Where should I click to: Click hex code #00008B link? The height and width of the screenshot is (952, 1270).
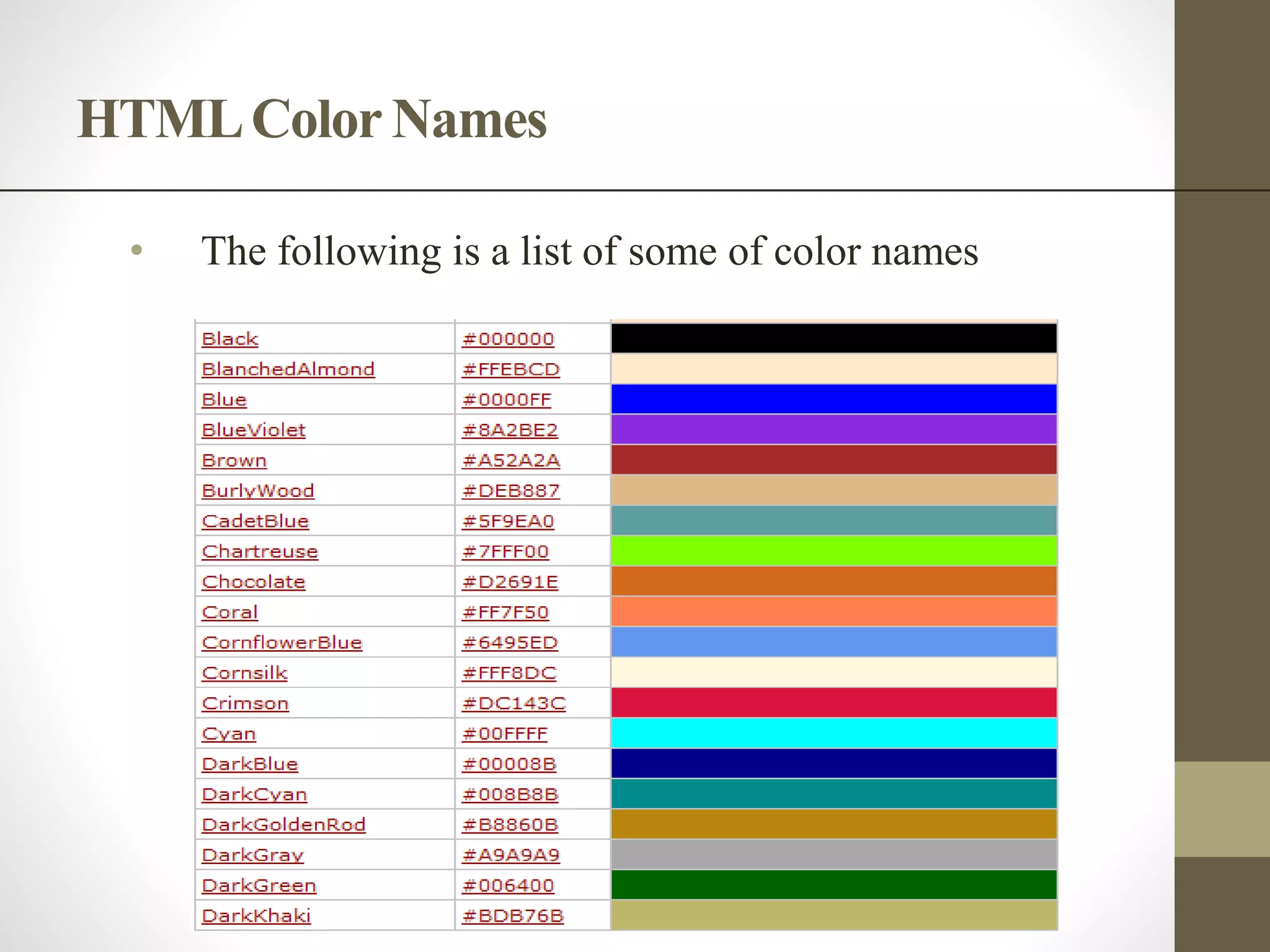pos(509,764)
